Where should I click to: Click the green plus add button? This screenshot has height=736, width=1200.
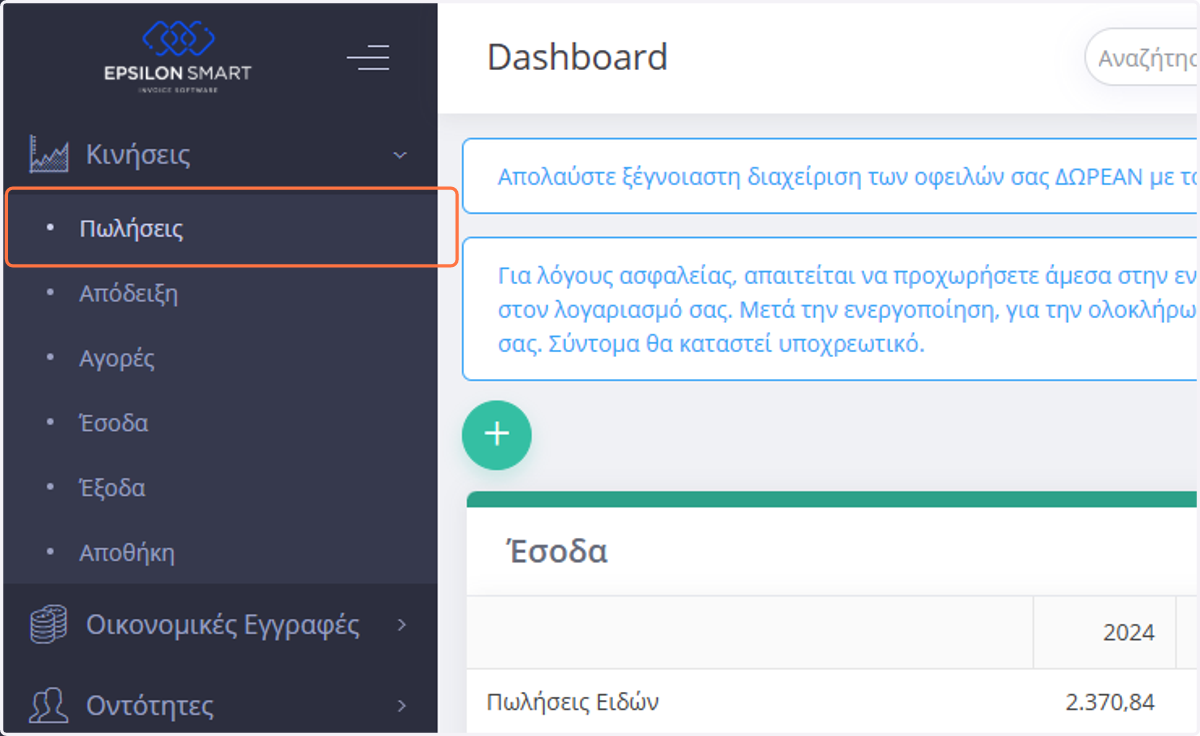click(x=497, y=435)
